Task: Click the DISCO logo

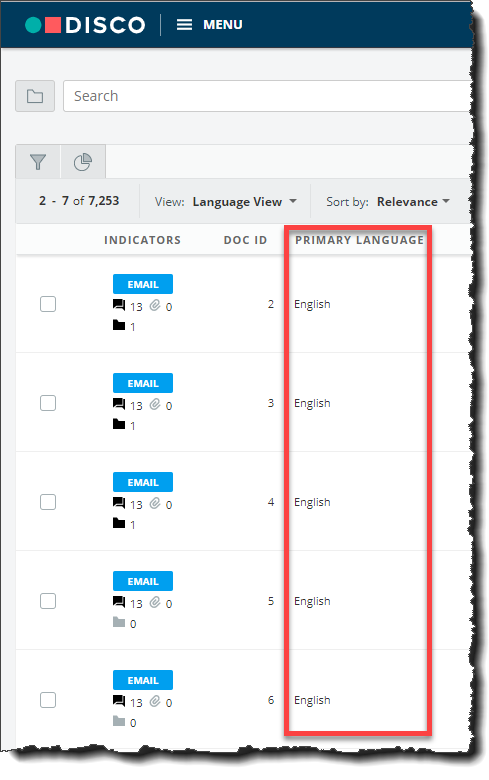Action: (85, 25)
